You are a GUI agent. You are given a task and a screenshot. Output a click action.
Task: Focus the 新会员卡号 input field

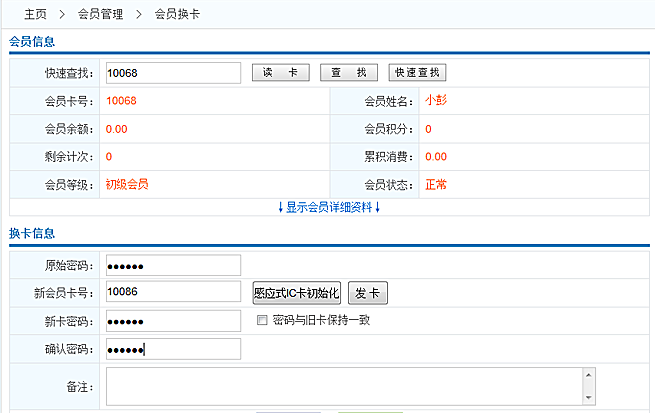[173, 291]
